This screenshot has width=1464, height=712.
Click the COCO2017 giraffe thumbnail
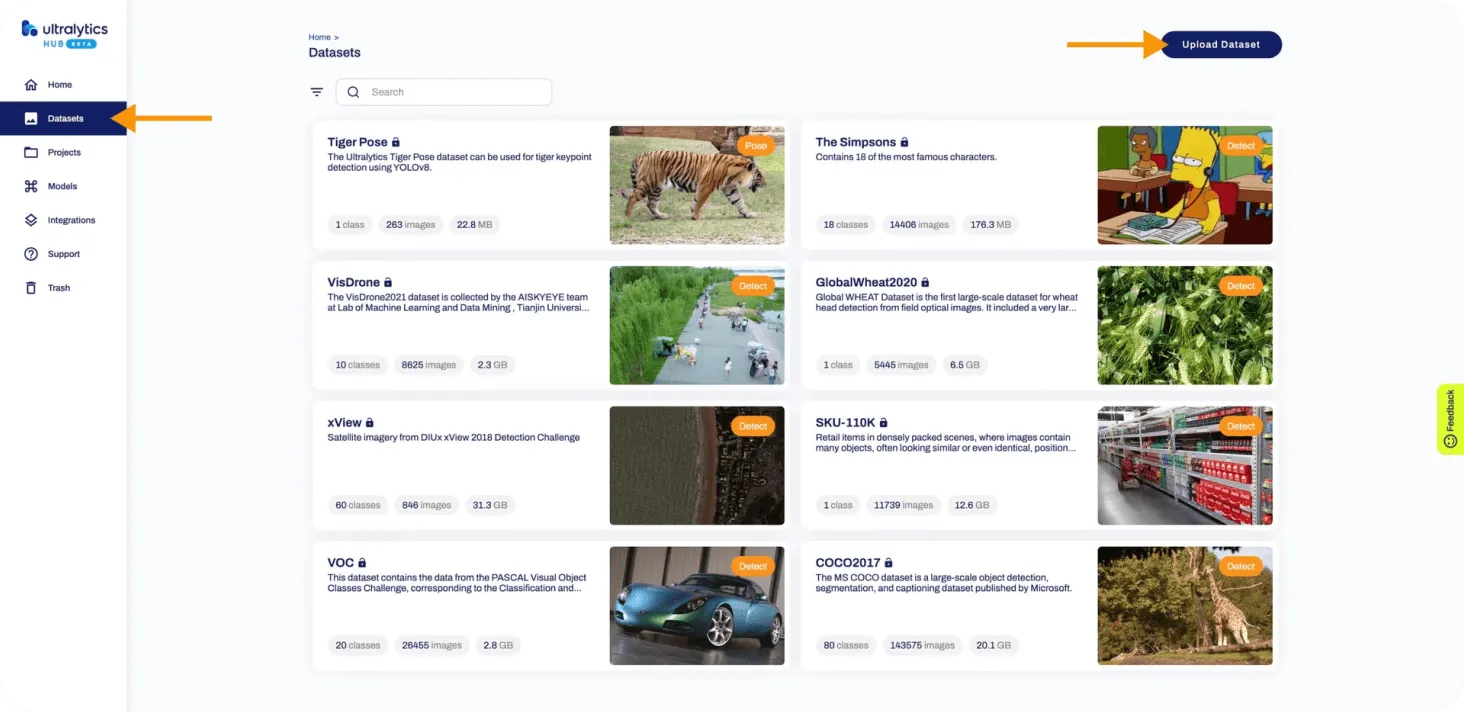(x=1185, y=605)
